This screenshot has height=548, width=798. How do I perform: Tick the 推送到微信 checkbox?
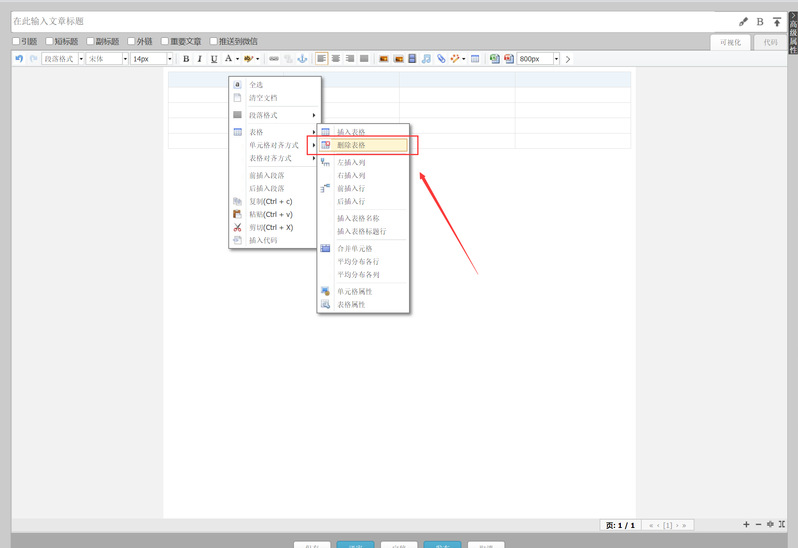(x=213, y=41)
